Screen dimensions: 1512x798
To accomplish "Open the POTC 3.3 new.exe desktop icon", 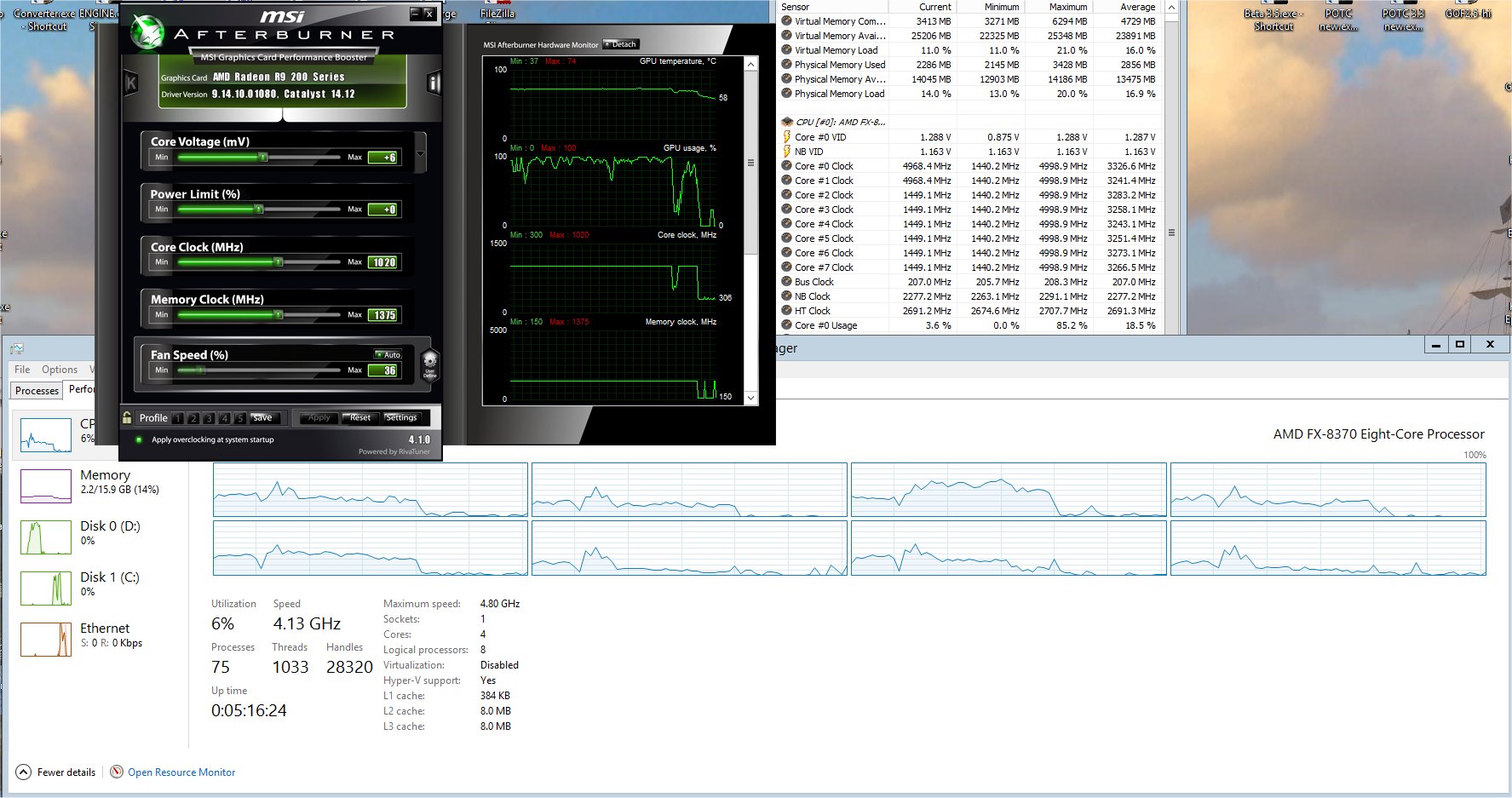I will click(1403, 17).
